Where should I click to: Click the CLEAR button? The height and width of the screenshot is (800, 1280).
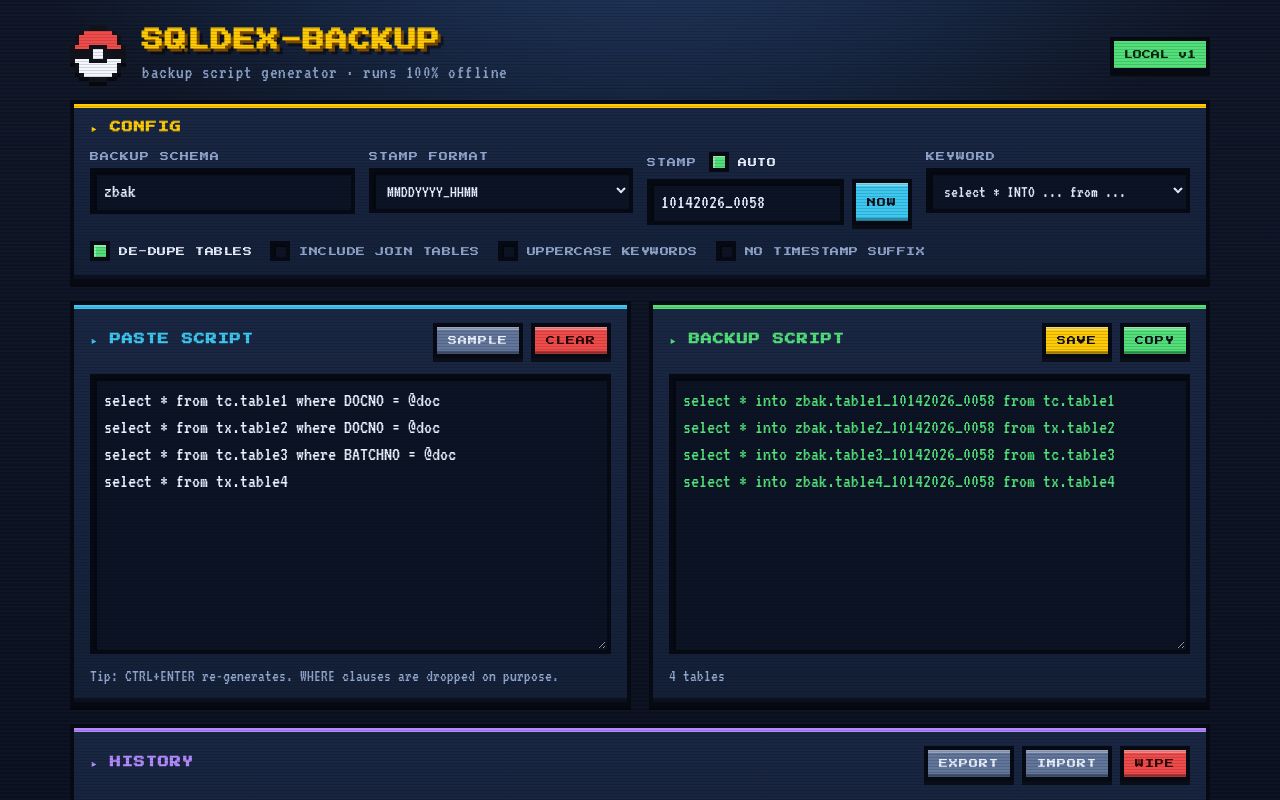click(570, 340)
